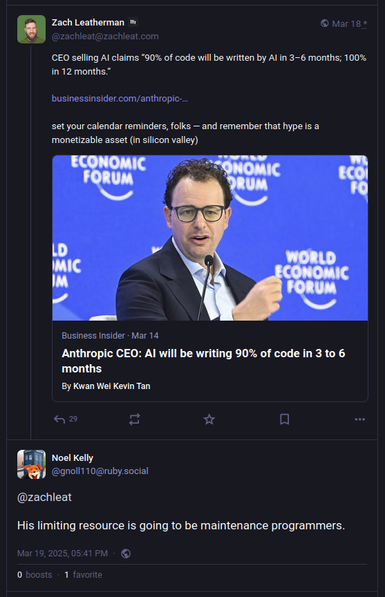
Task: Open the Mar 18 post date link
Action: pyautogui.click(x=346, y=24)
